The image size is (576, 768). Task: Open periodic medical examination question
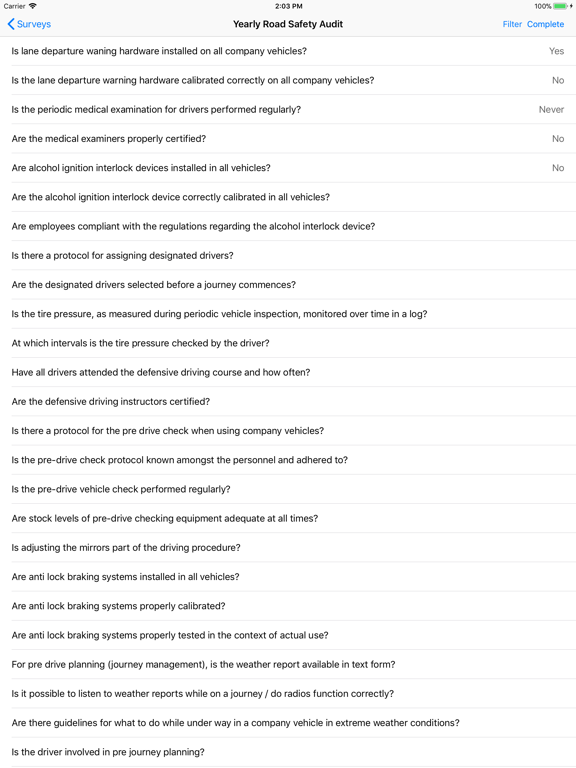click(x=288, y=110)
